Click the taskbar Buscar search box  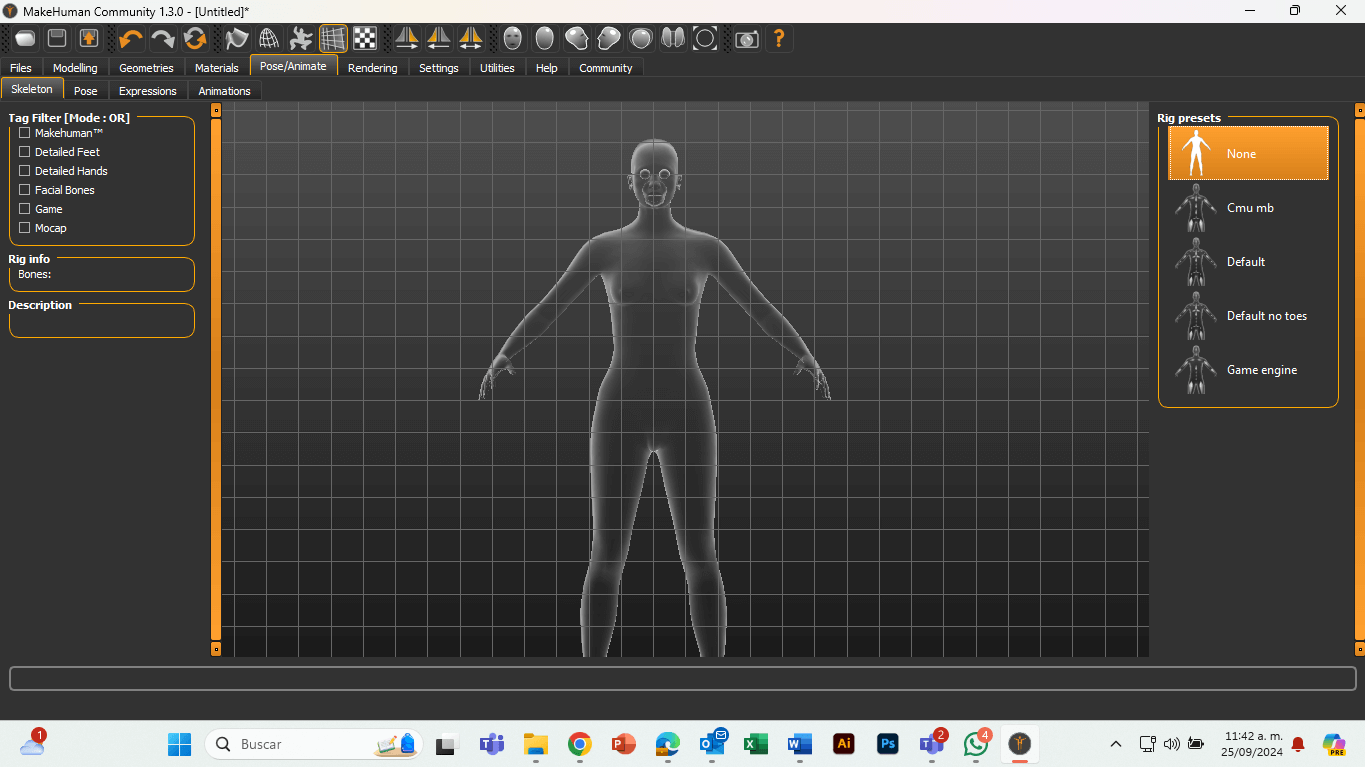[314, 744]
